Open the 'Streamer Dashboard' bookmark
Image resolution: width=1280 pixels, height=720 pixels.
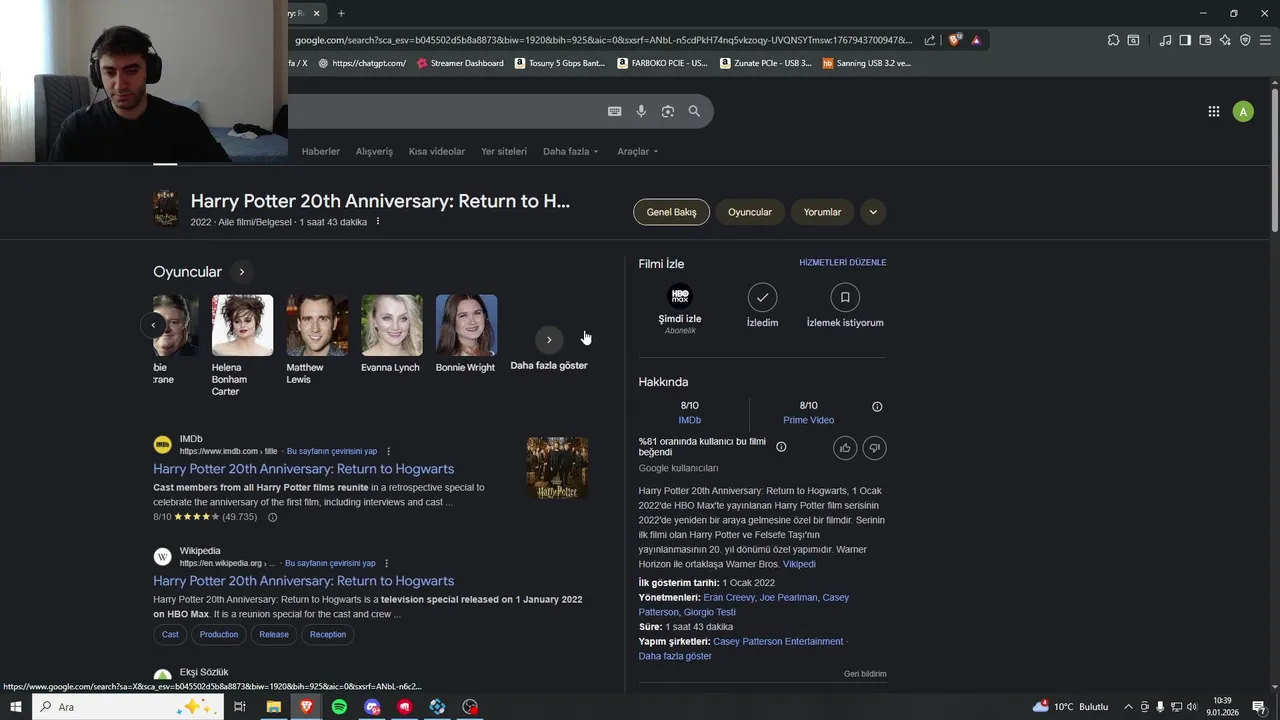460,63
